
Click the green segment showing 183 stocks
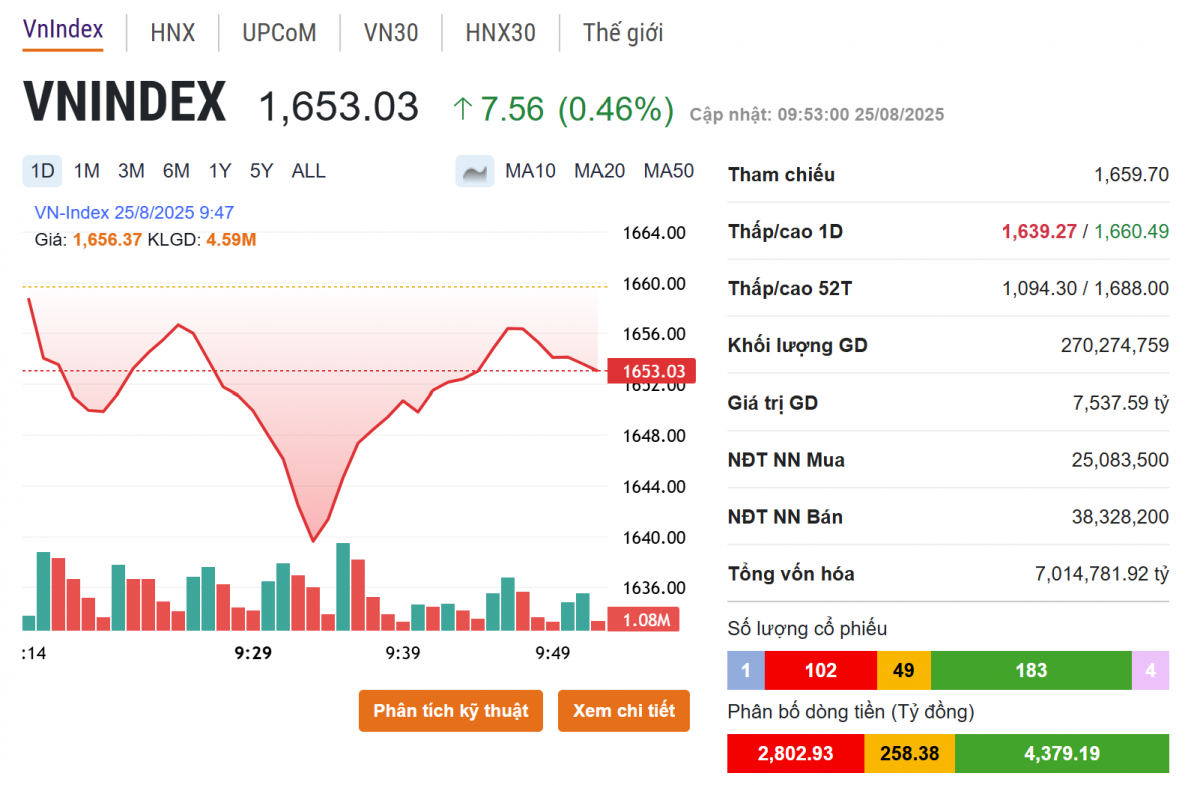coord(1031,670)
